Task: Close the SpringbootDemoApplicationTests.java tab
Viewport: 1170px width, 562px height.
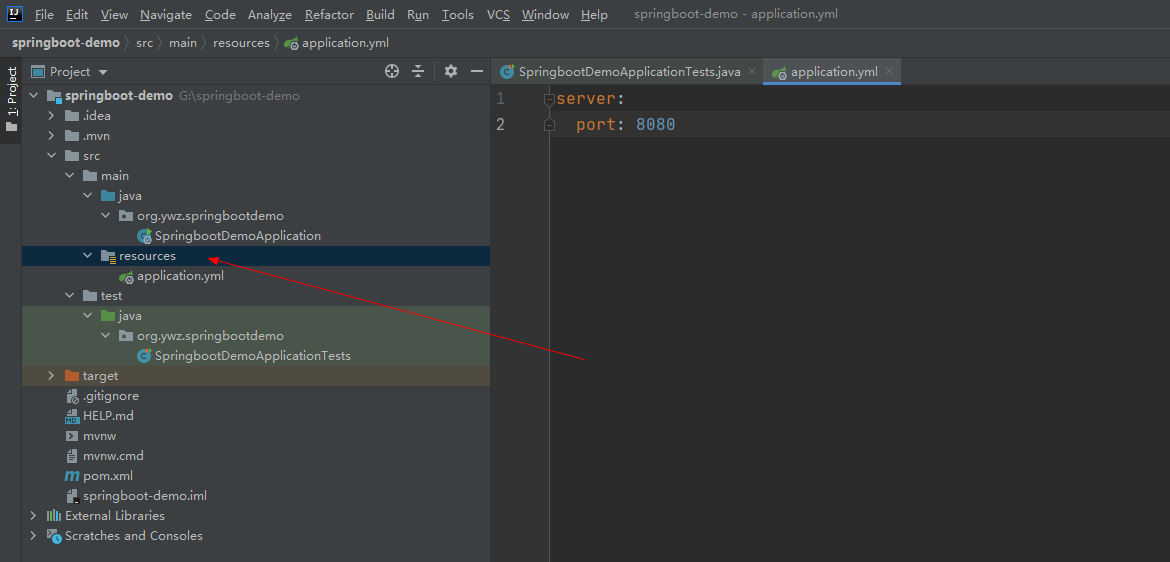Action: click(751, 72)
